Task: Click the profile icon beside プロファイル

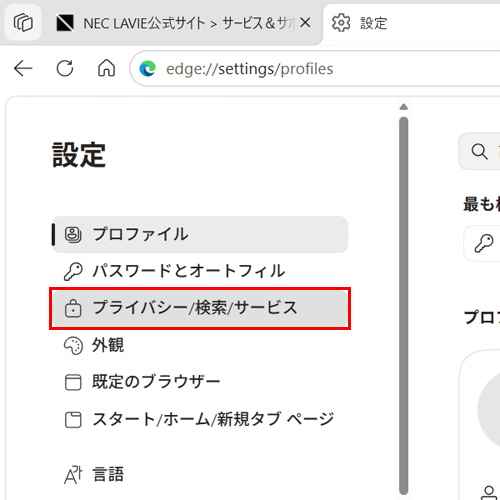Action: point(73,235)
